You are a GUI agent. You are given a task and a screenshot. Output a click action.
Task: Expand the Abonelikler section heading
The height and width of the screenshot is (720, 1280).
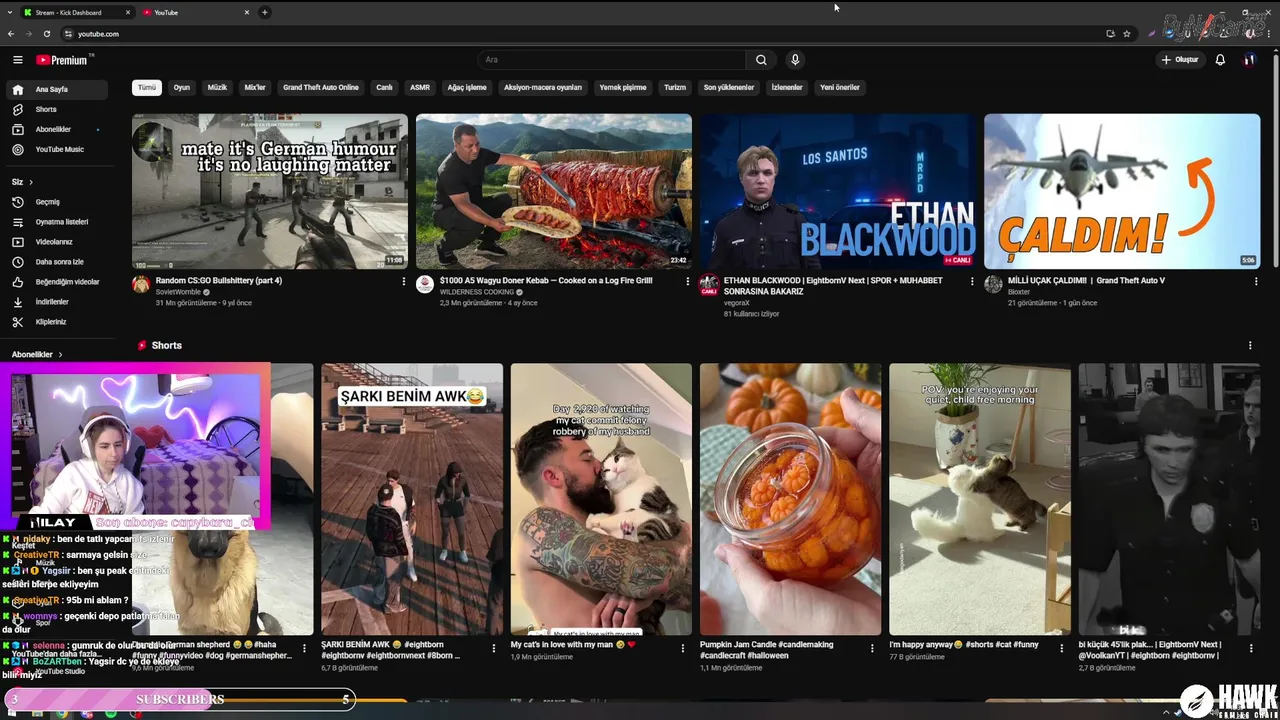[x=37, y=354]
